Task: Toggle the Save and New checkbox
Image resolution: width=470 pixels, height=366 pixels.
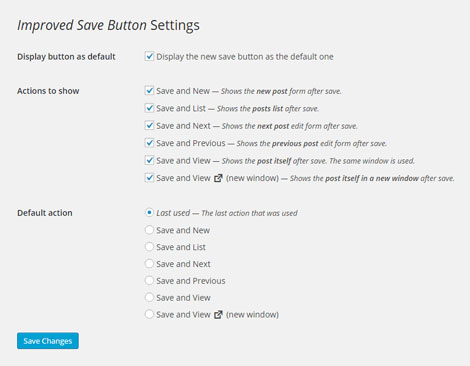Action: point(149,91)
